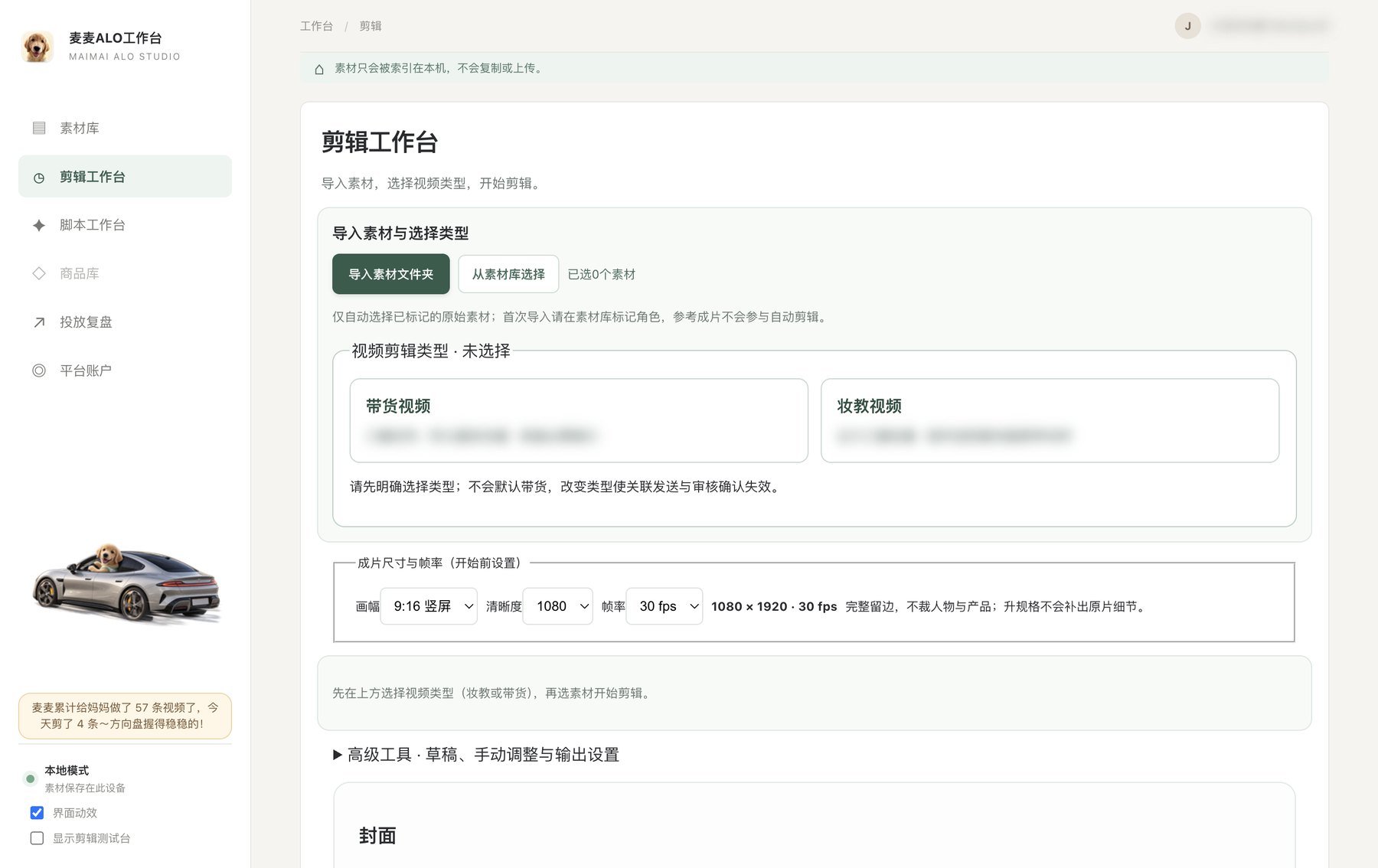Click the sparkle icon for 脚本工作台

point(39,225)
